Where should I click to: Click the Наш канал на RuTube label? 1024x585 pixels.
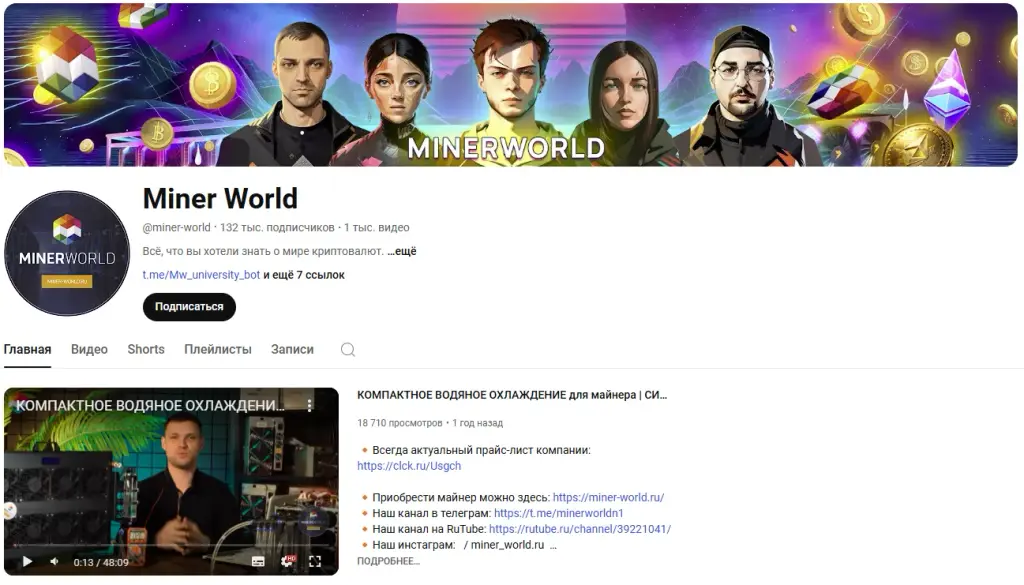click(429, 529)
